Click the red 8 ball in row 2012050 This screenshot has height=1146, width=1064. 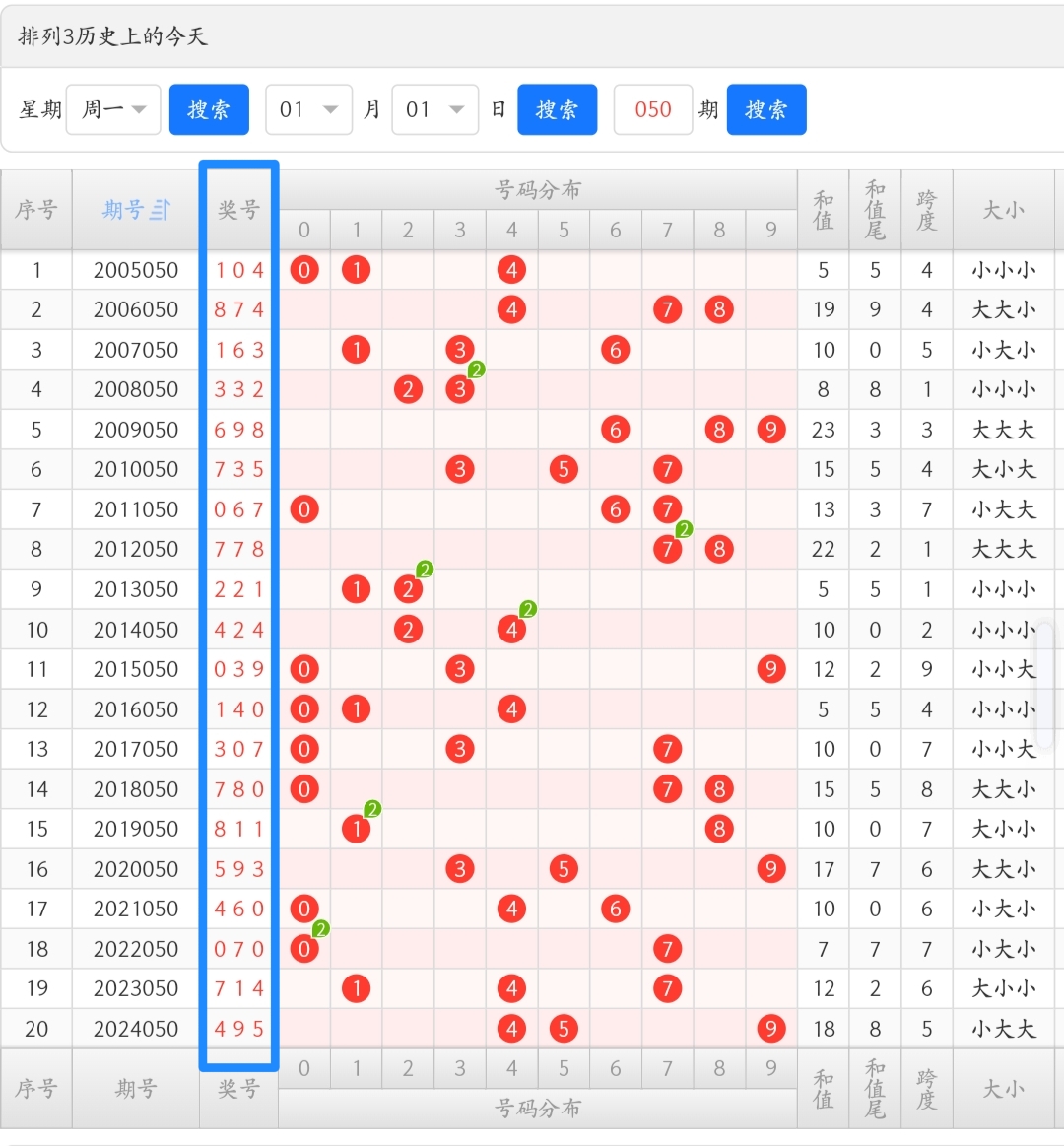click(719, 549)
